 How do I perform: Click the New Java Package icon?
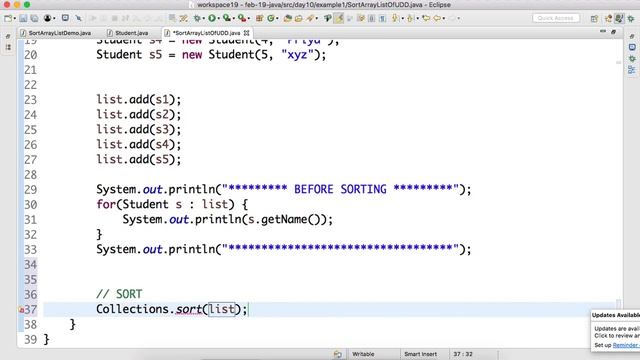[x=259, y=18]
